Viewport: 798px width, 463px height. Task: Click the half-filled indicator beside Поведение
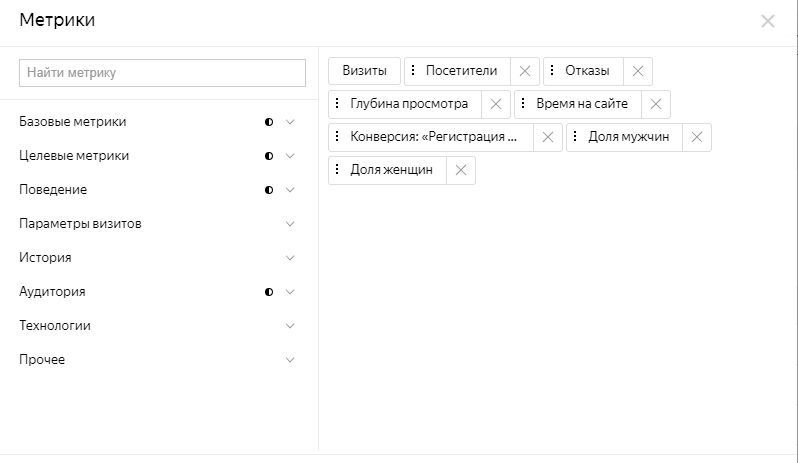(x=269, y=190)
